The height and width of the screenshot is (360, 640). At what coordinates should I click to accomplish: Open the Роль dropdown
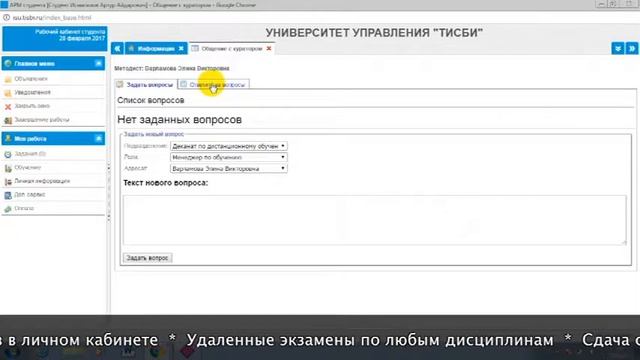tap(229, 157)
